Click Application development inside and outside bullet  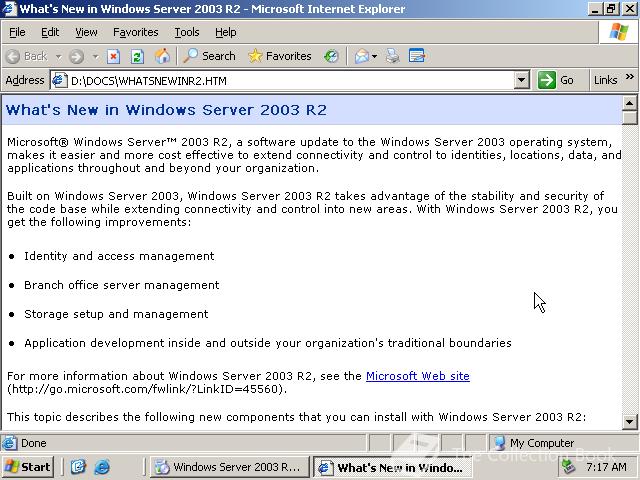[x=267, y=343]
